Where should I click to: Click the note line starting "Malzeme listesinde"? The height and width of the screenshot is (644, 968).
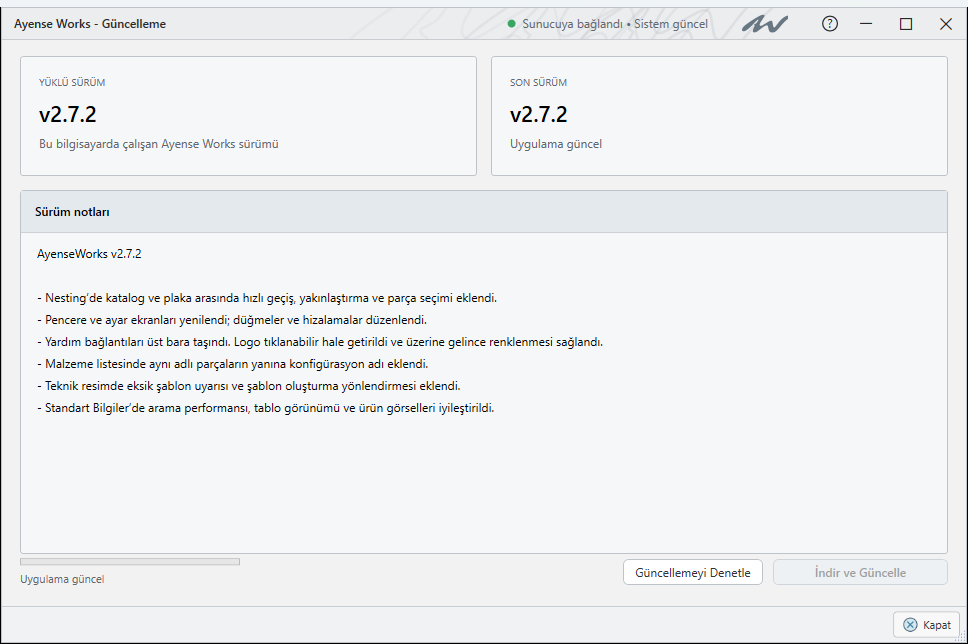(233, 364)
